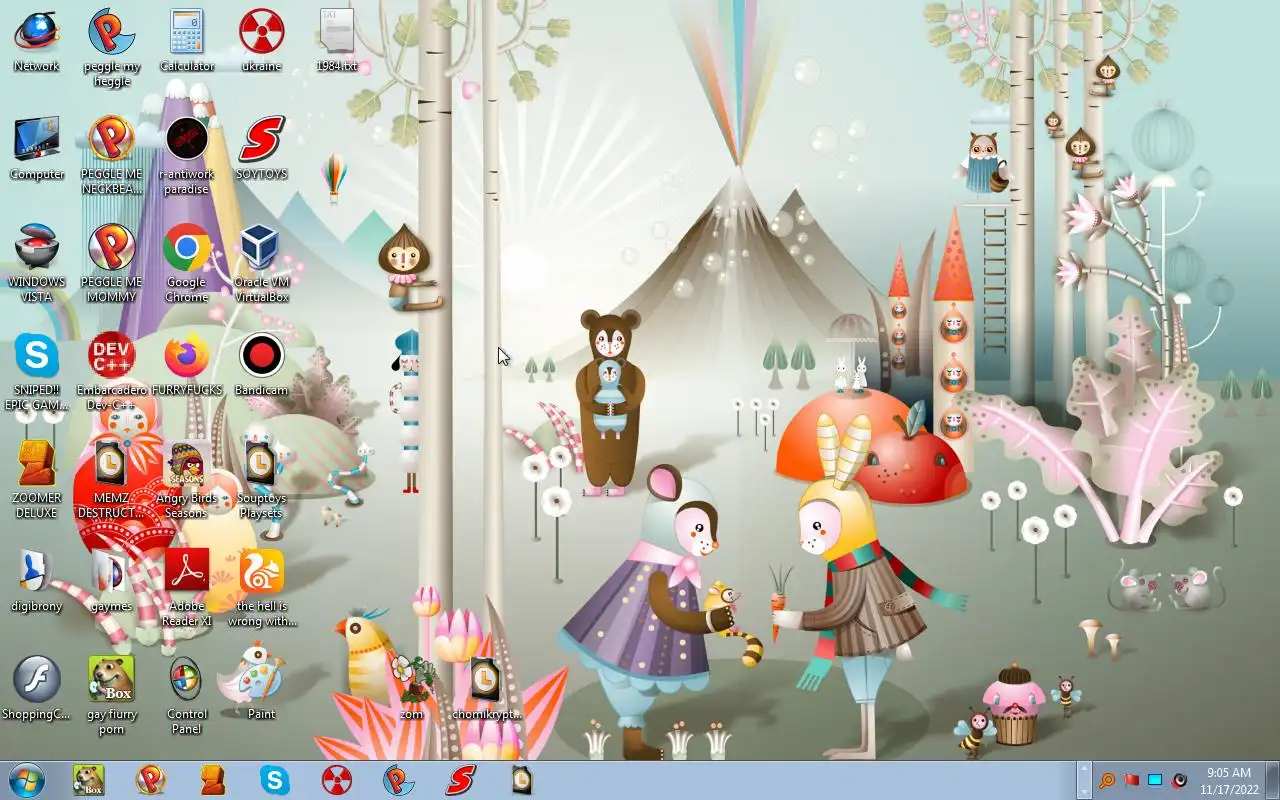The height and width of the screenshot is (800, 1280).
Task: Open the Windows Start menu
Action: pyautogui.click(x=26, y=780)
